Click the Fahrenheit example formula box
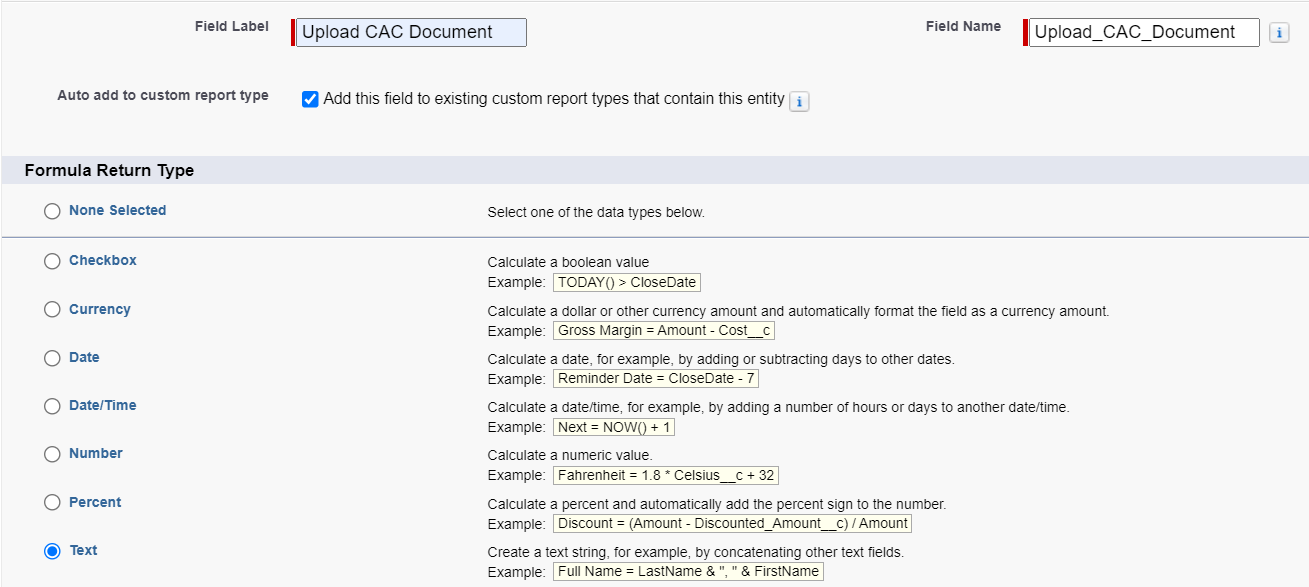Screen dimensions: 1309x587 665,476
